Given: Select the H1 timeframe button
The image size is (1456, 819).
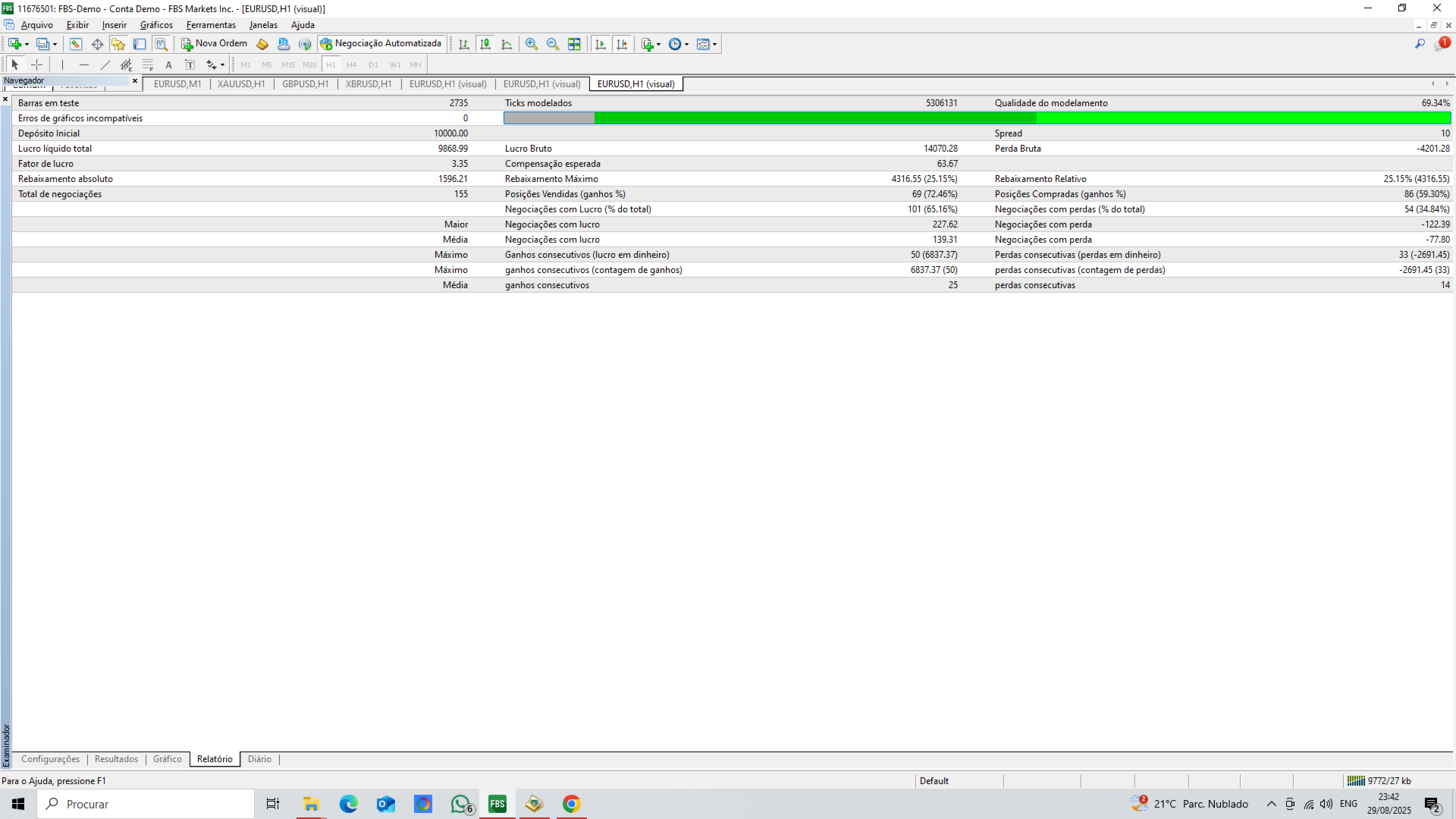Looking at the screenshot, I should [331, 64].
